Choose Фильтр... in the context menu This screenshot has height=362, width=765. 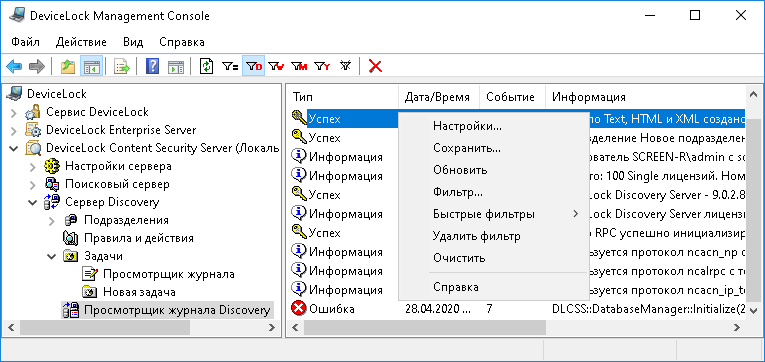[x=495, y=192]
